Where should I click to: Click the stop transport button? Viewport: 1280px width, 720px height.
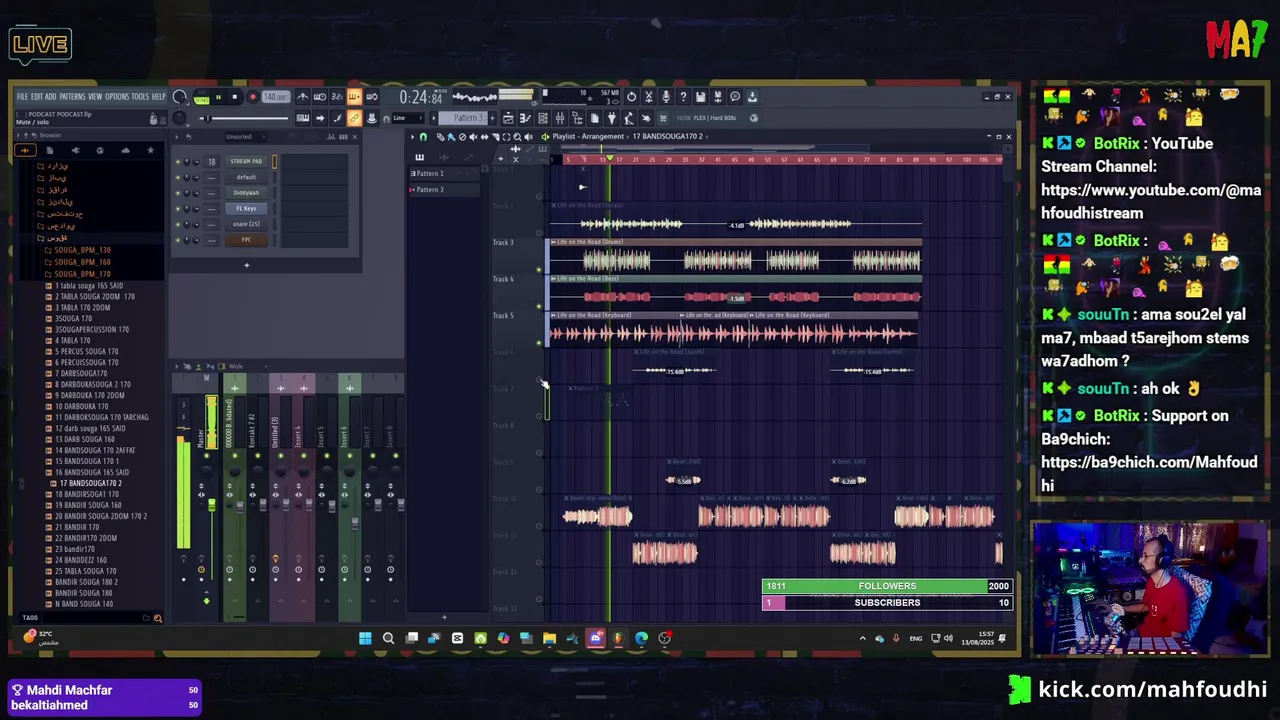[234, 98]
